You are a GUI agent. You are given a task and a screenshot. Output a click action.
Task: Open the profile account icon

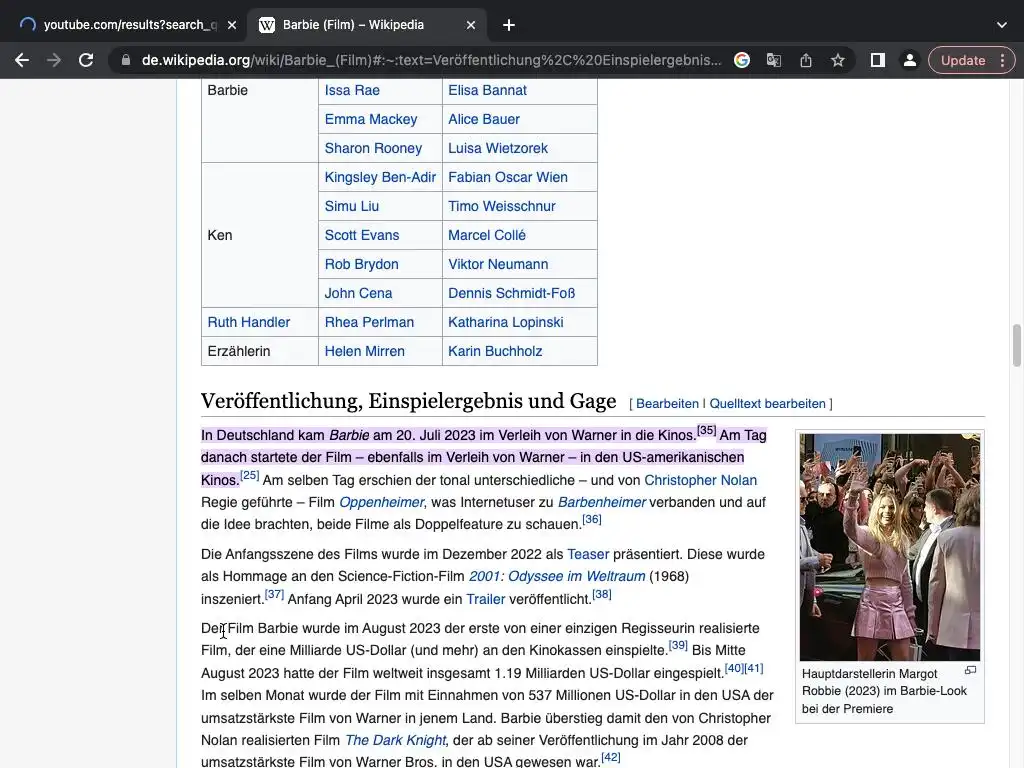click(x=909, y=60)
